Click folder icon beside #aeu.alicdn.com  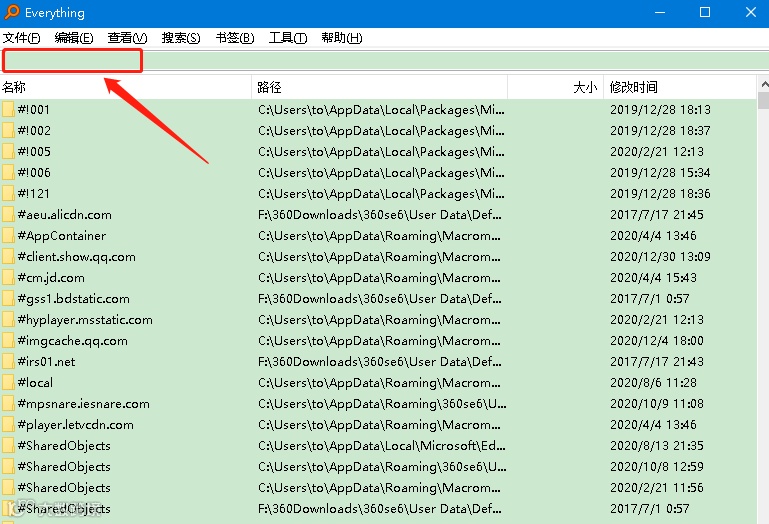point(8,214)
